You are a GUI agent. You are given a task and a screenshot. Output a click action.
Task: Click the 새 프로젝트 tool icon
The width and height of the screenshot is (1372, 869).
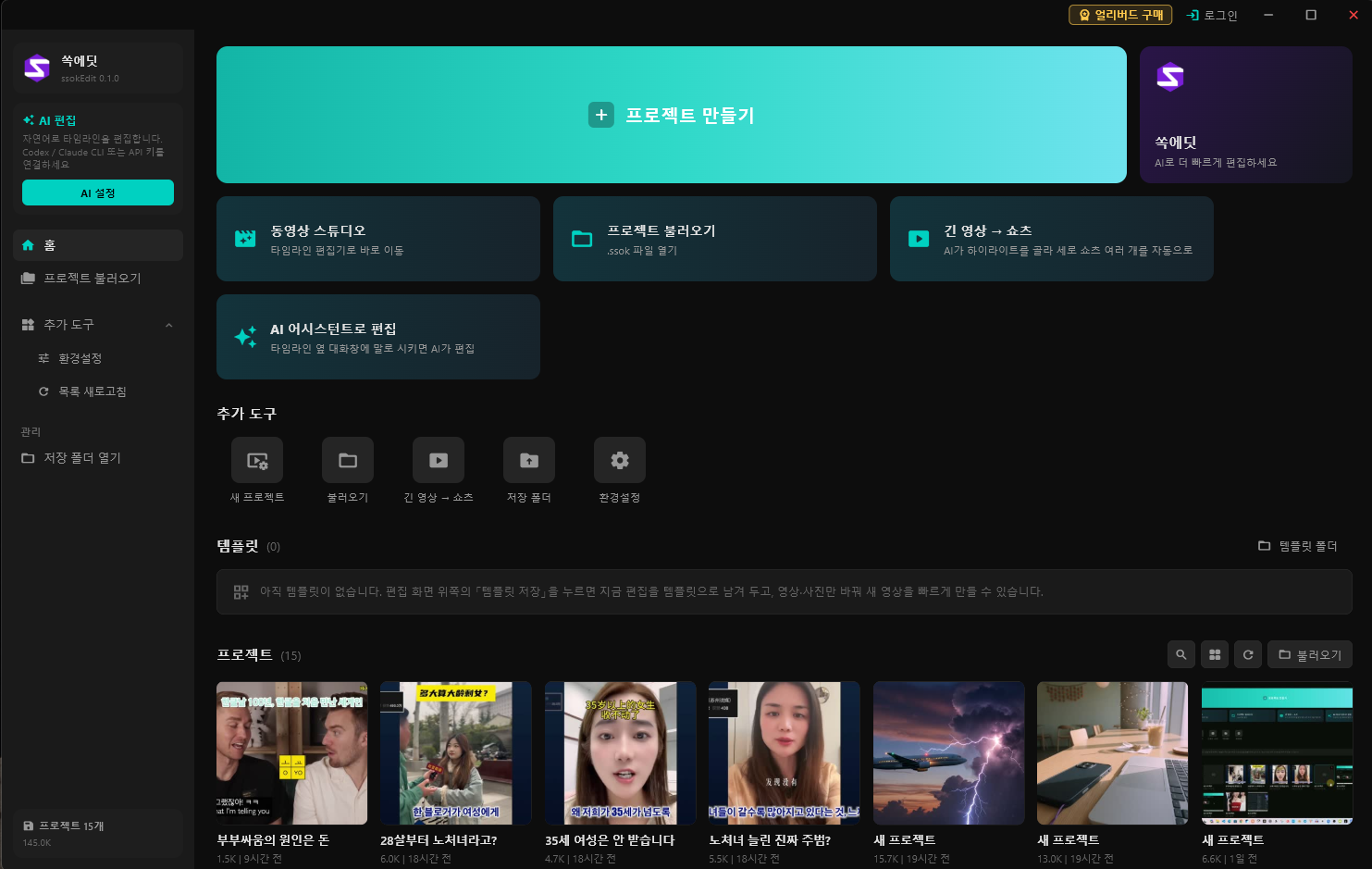(257, 460)
